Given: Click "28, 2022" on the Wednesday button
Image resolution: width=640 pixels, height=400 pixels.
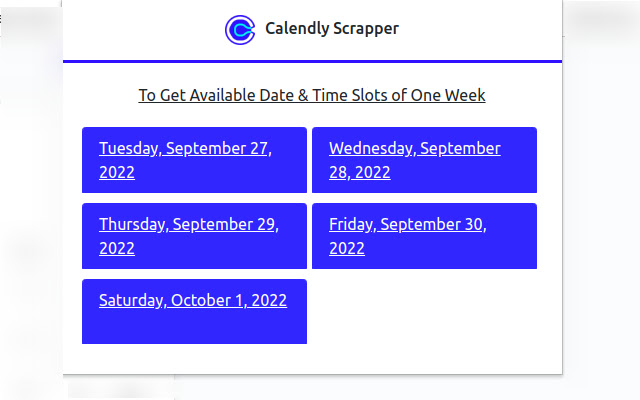Looking at the screenshot, I should tap(360, 172).
